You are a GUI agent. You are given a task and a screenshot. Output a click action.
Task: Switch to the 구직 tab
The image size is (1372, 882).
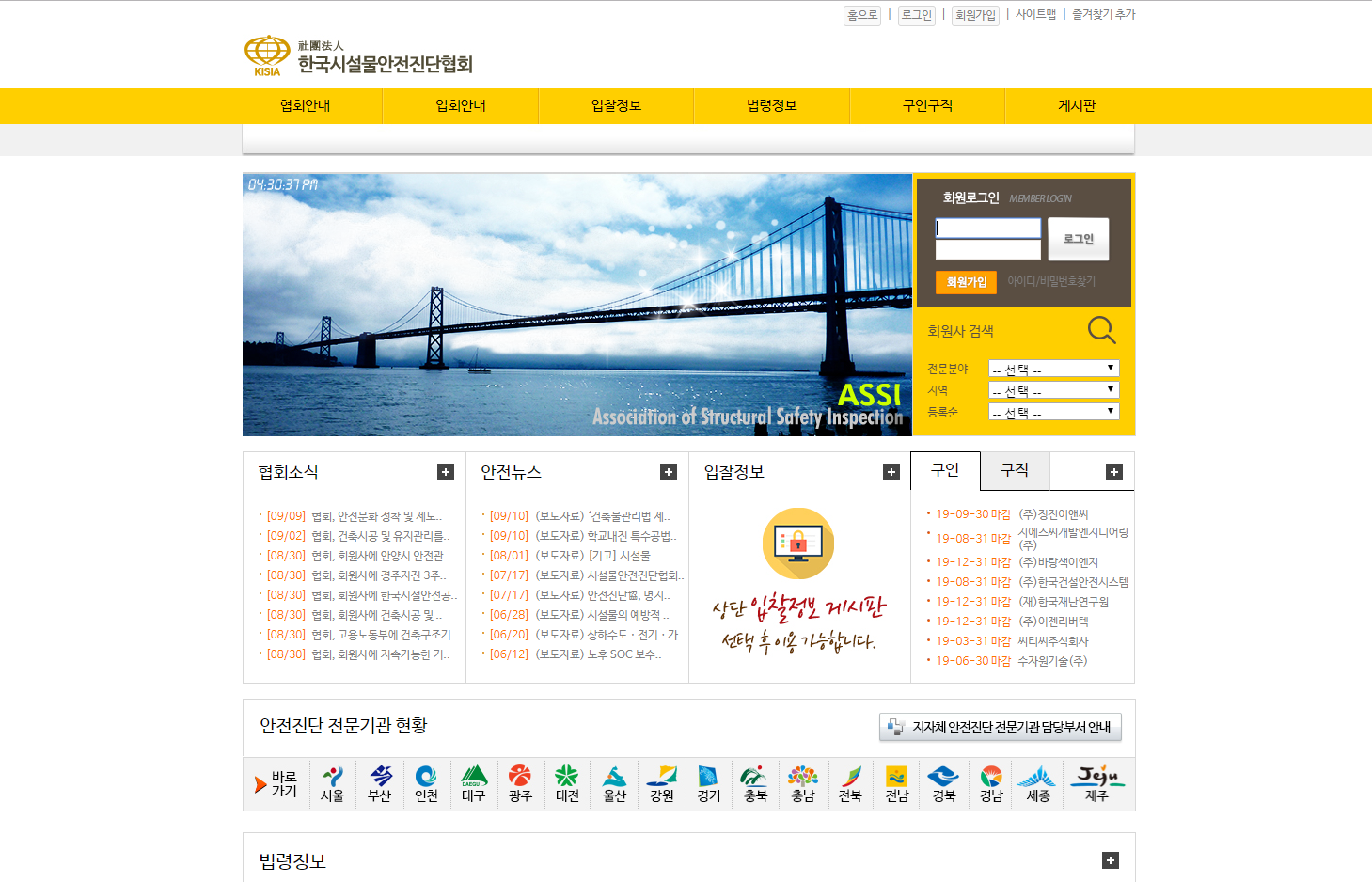[x=1015, y=470]
